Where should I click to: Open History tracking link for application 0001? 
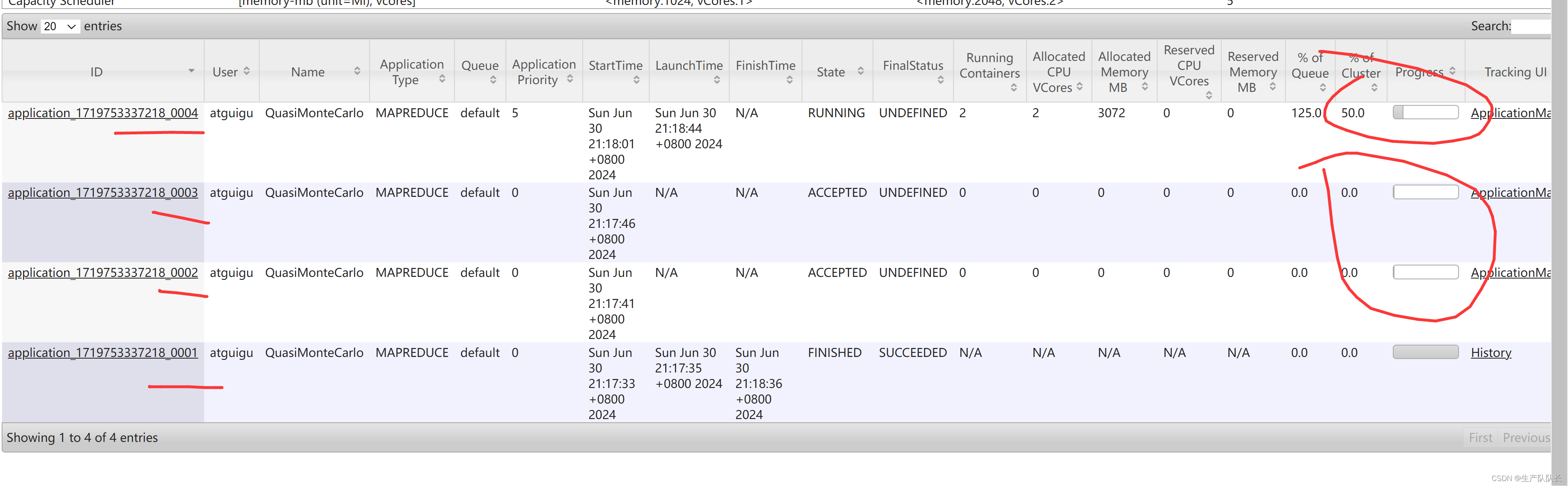(x=1491, y=352)
